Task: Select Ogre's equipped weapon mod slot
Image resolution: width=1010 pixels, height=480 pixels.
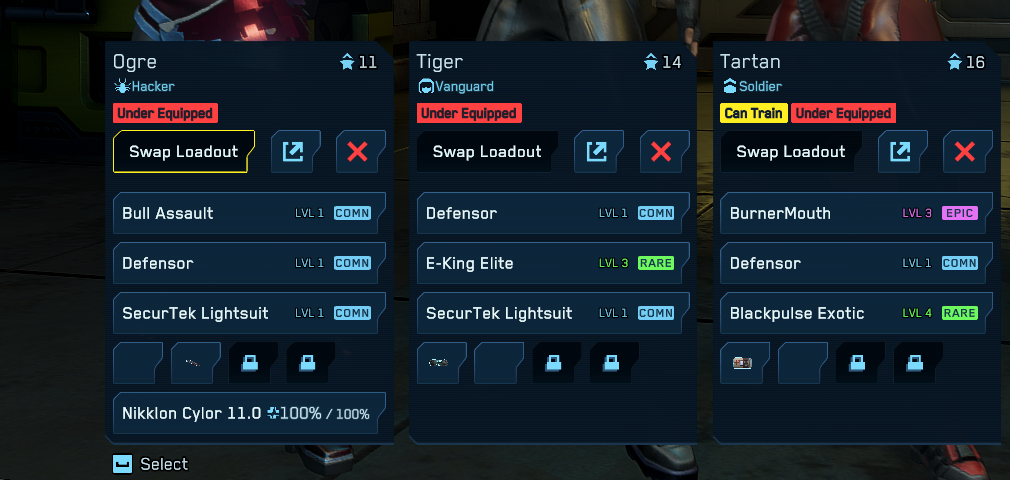Action: 196,363
